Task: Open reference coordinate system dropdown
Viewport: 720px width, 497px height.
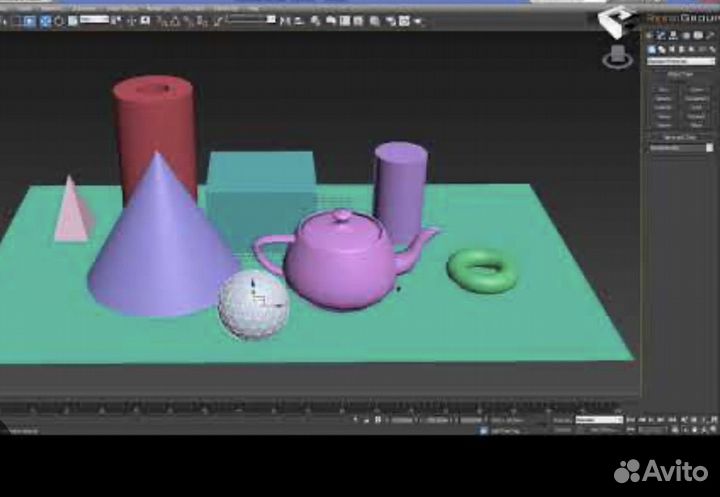Action: pyautogui.click(x=94, y=19)
